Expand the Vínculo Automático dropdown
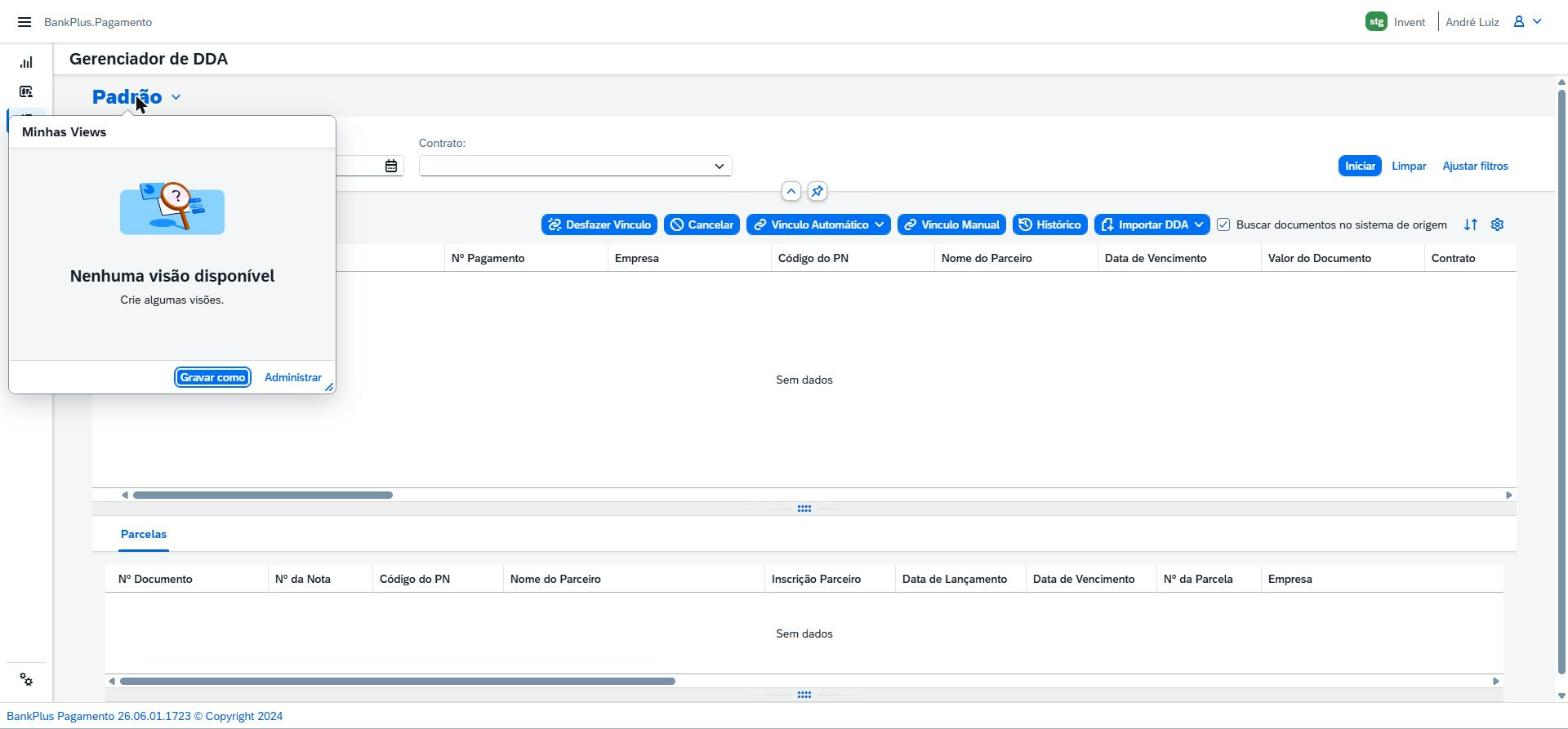The image size is (1568, 729). (x=879, y=225)
